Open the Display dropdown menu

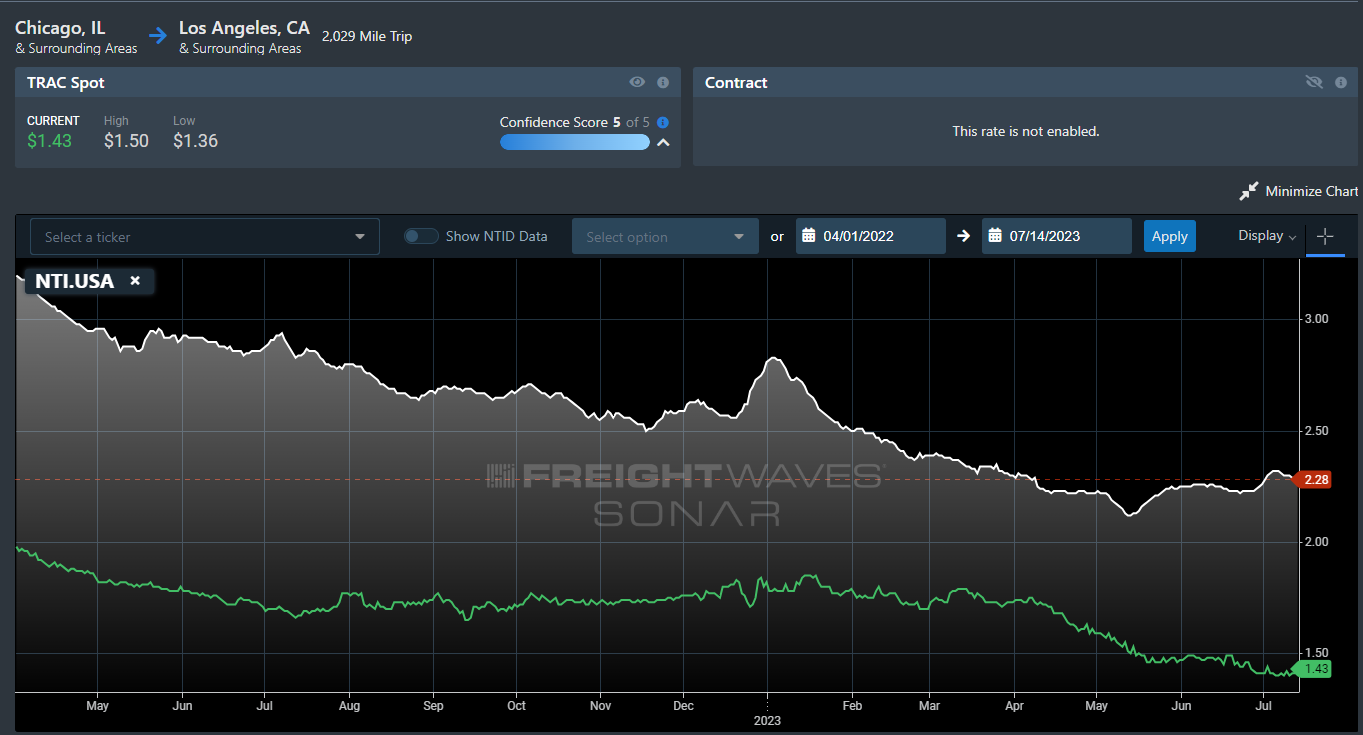tap(1267, 236)
